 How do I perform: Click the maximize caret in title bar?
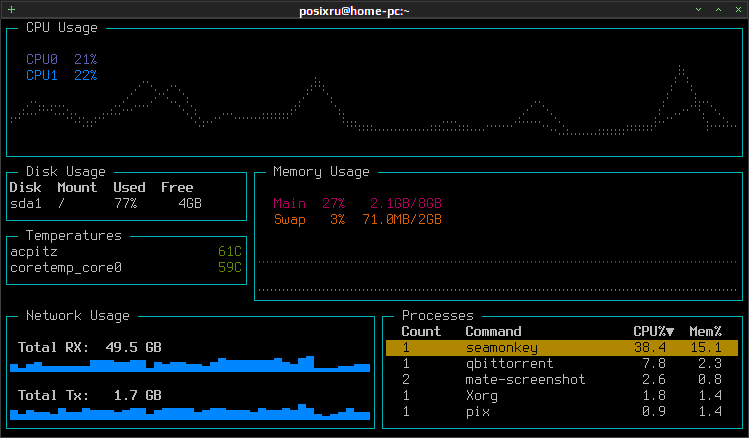pyautogui.click(x=718, y=10)
